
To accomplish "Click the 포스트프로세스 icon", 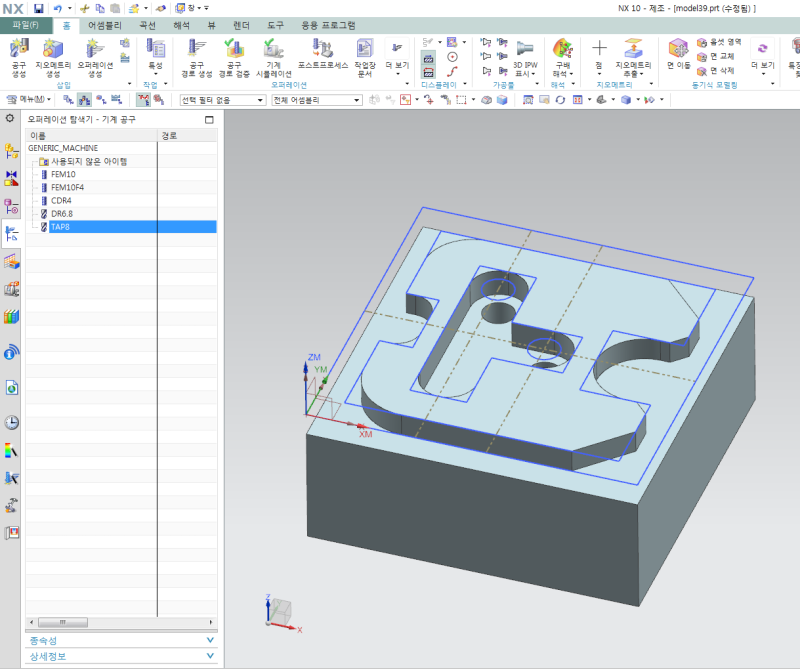I will 321,50.
